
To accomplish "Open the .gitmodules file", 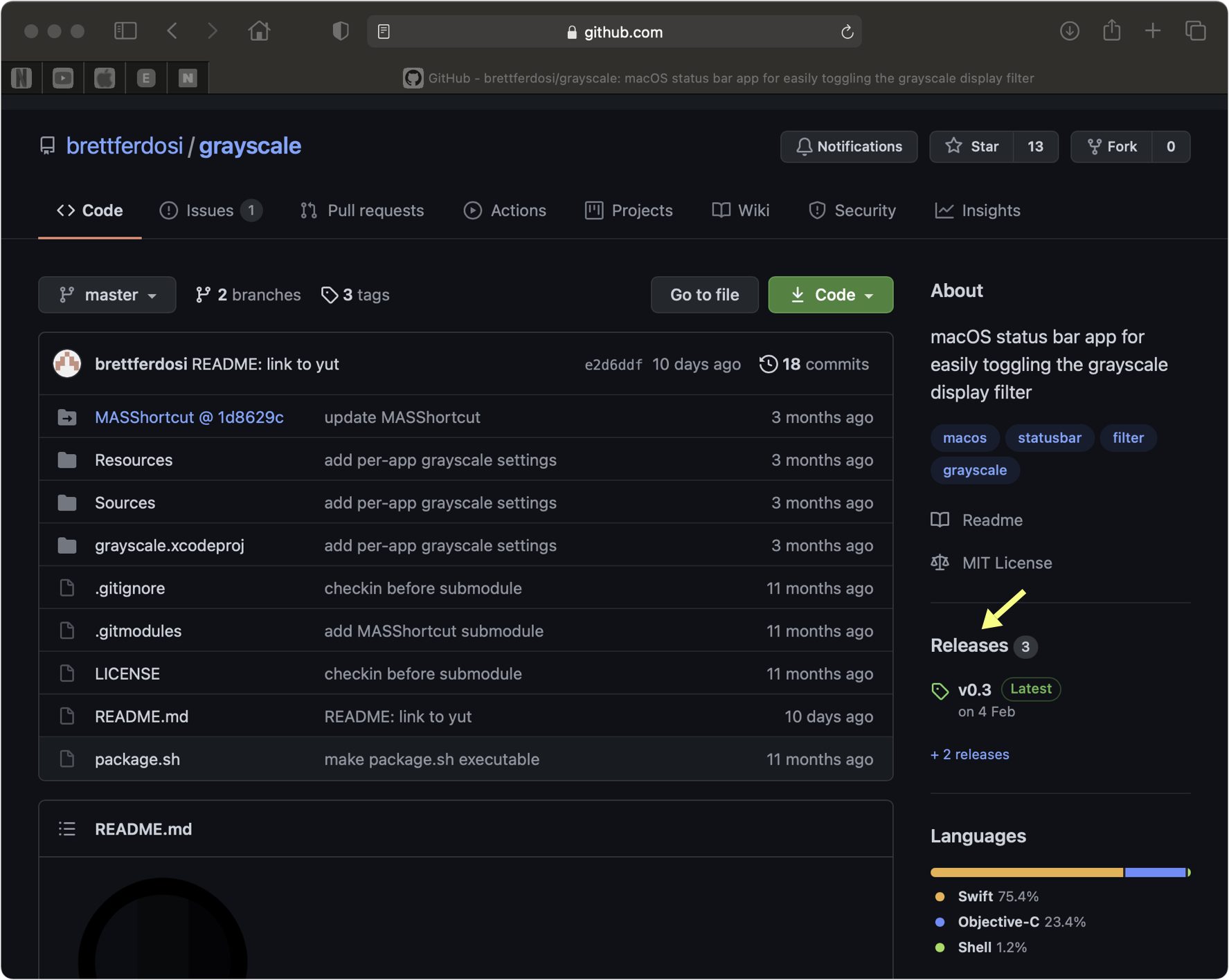I will coord(138,631).
